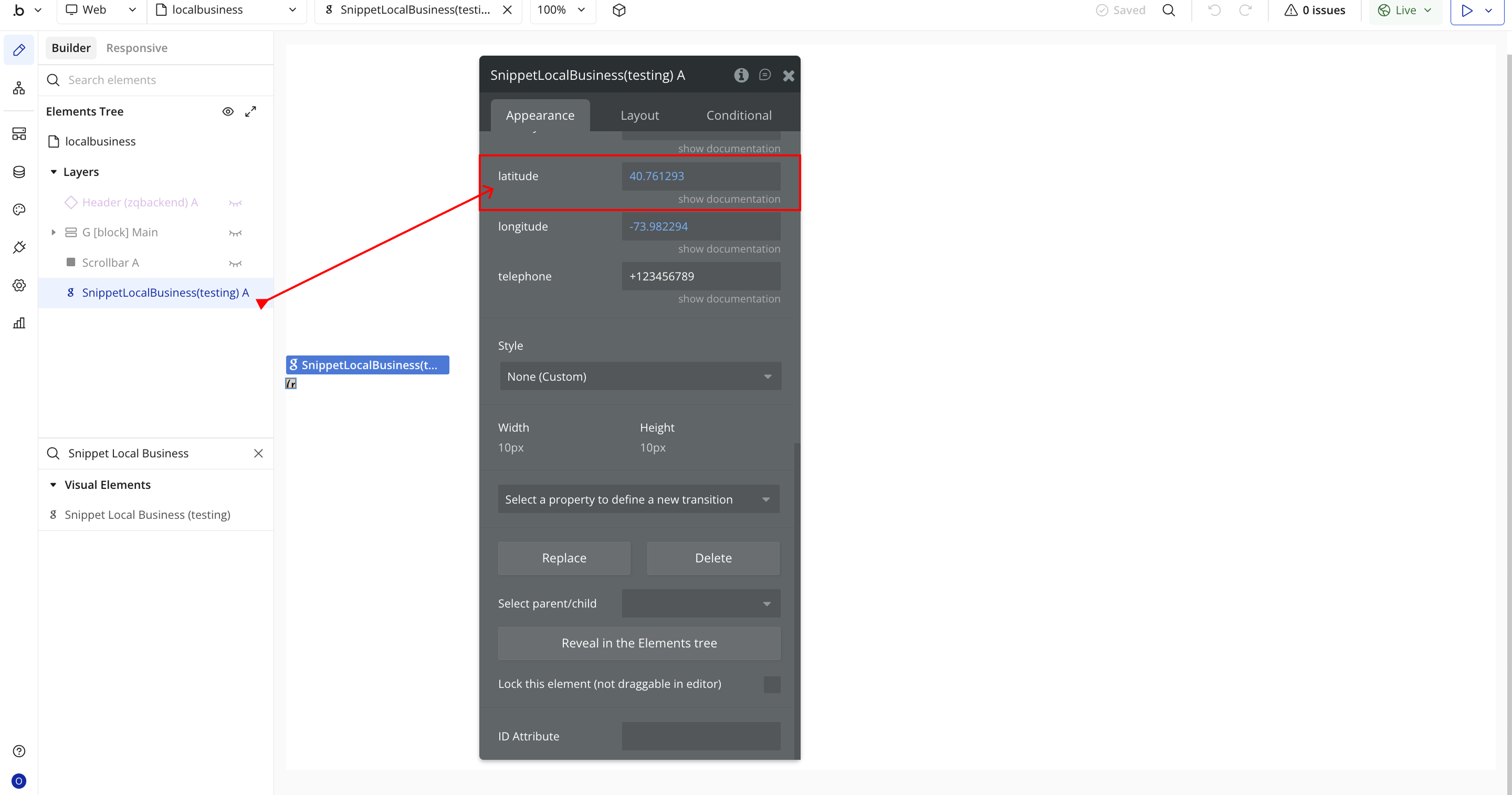Open the Logs chart icon in sidebar
1512x795 pixels.
click(x=19, y=323)
